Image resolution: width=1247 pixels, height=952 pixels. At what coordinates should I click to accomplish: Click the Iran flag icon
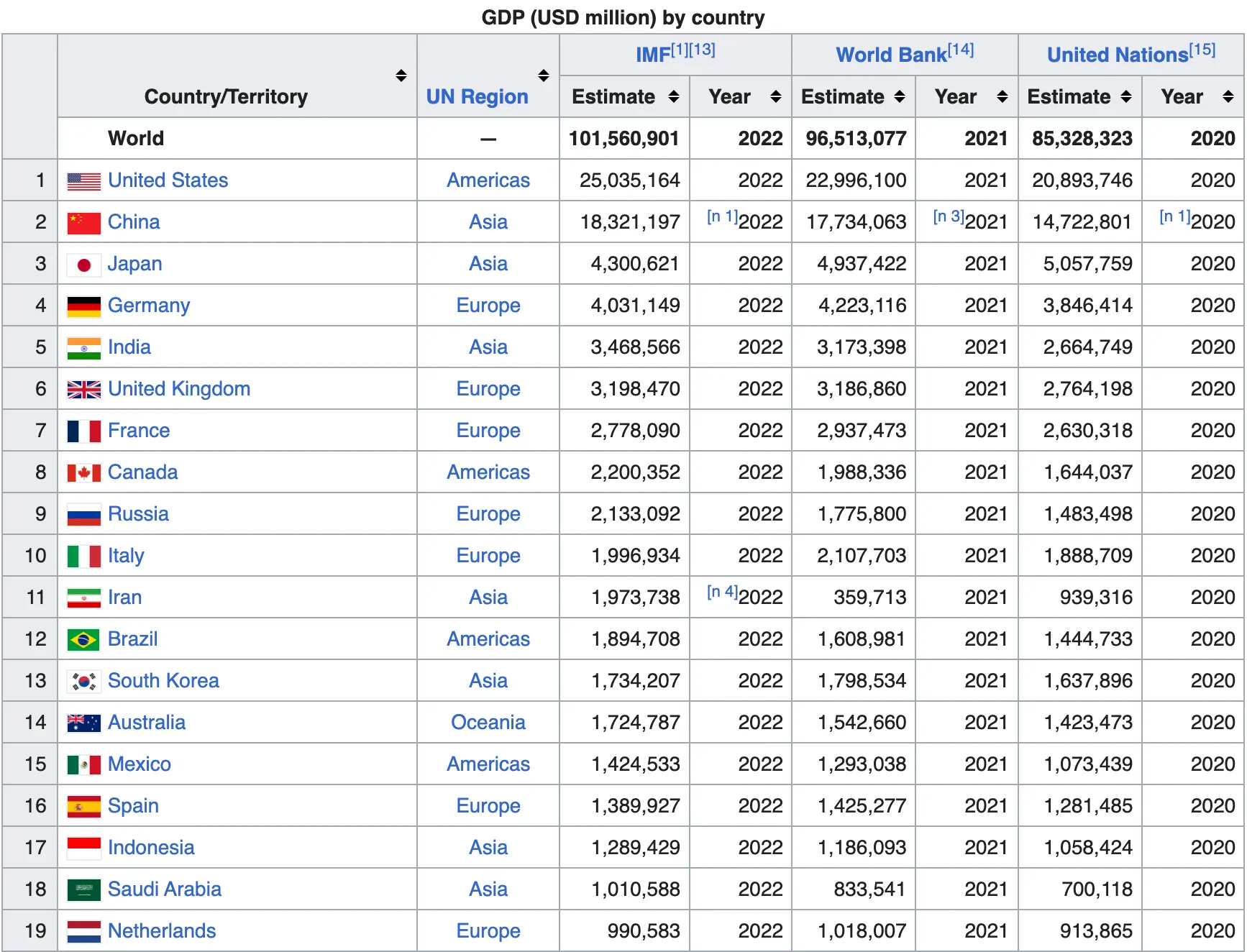point(83,598)
